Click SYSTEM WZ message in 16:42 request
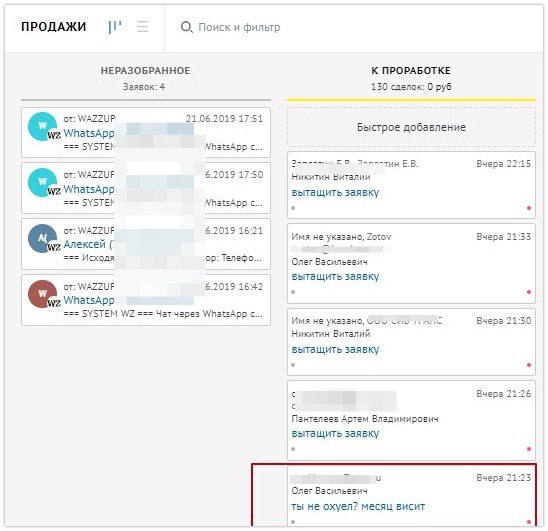548x531 pixels. point(163,314)
